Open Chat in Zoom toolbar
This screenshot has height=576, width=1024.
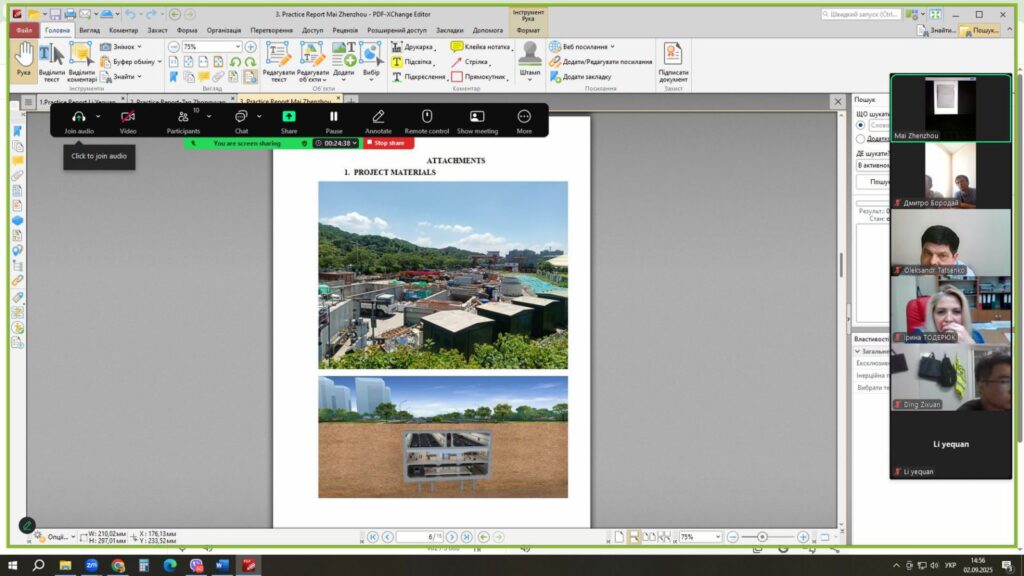click(241, 121)
